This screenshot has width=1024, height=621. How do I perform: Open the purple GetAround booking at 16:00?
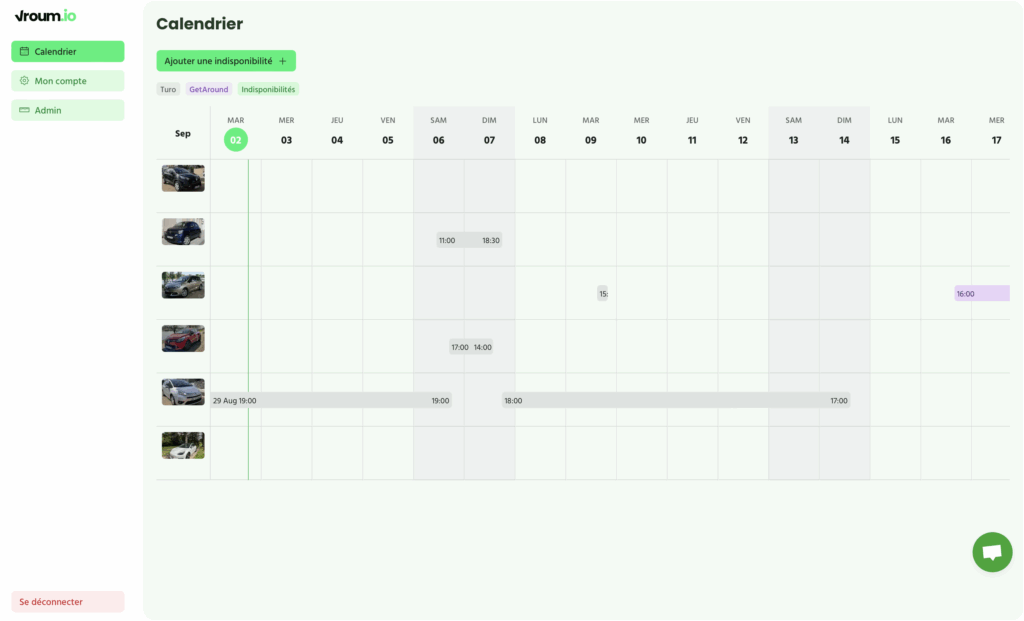982,293
